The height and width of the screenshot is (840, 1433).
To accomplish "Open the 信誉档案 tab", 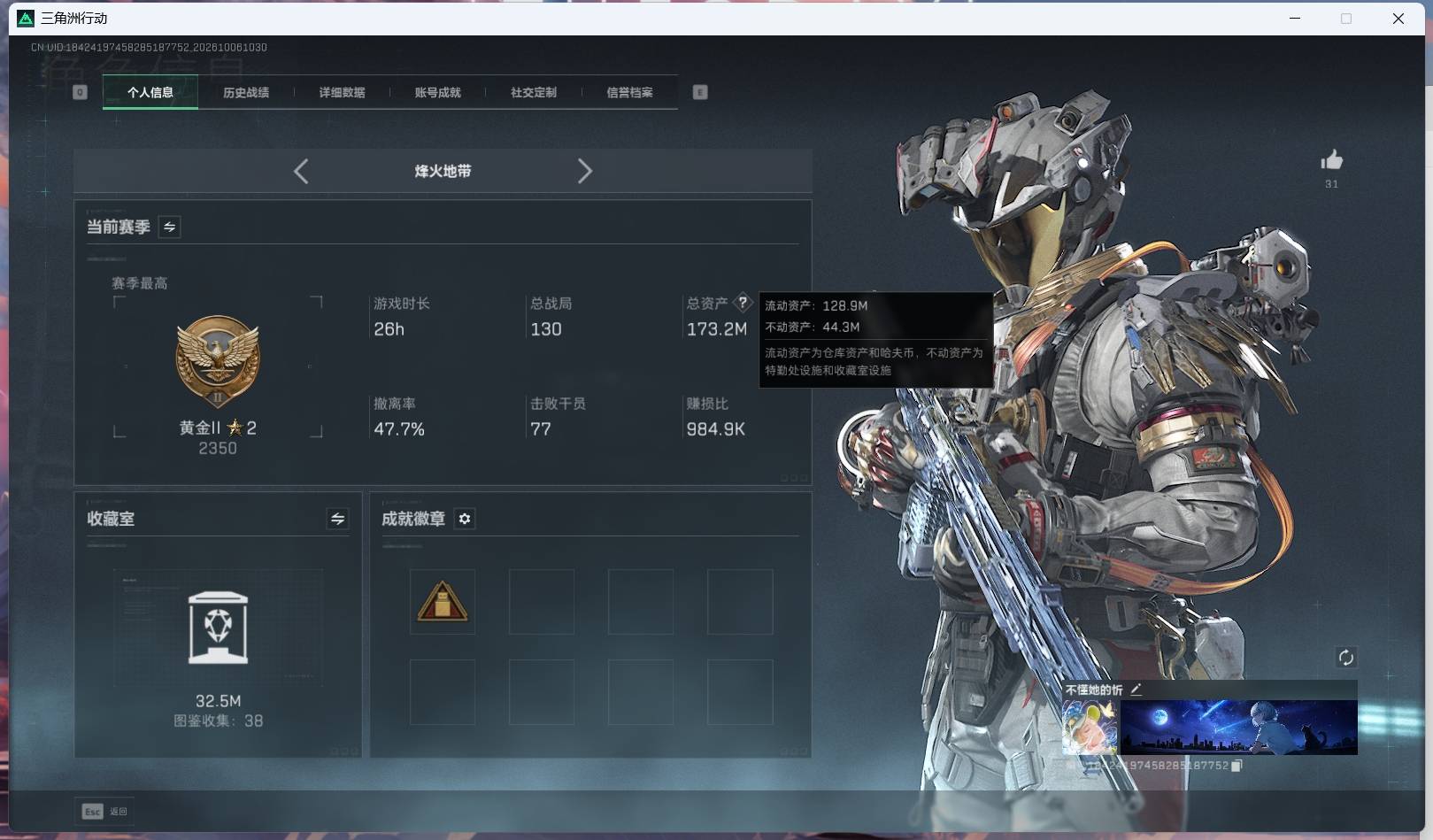I will 629,92.
